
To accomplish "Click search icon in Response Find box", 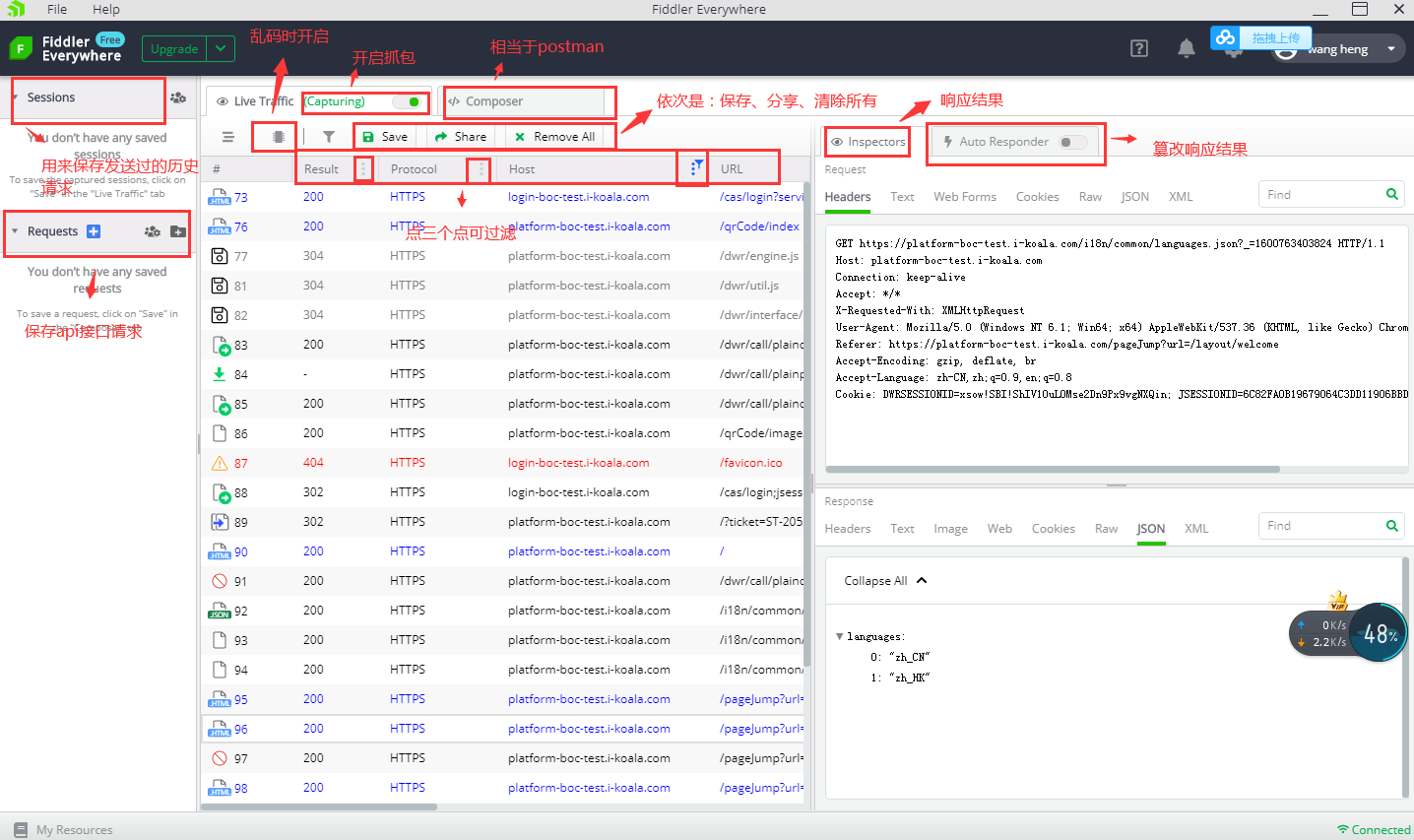I will (x=1392, y=526).
